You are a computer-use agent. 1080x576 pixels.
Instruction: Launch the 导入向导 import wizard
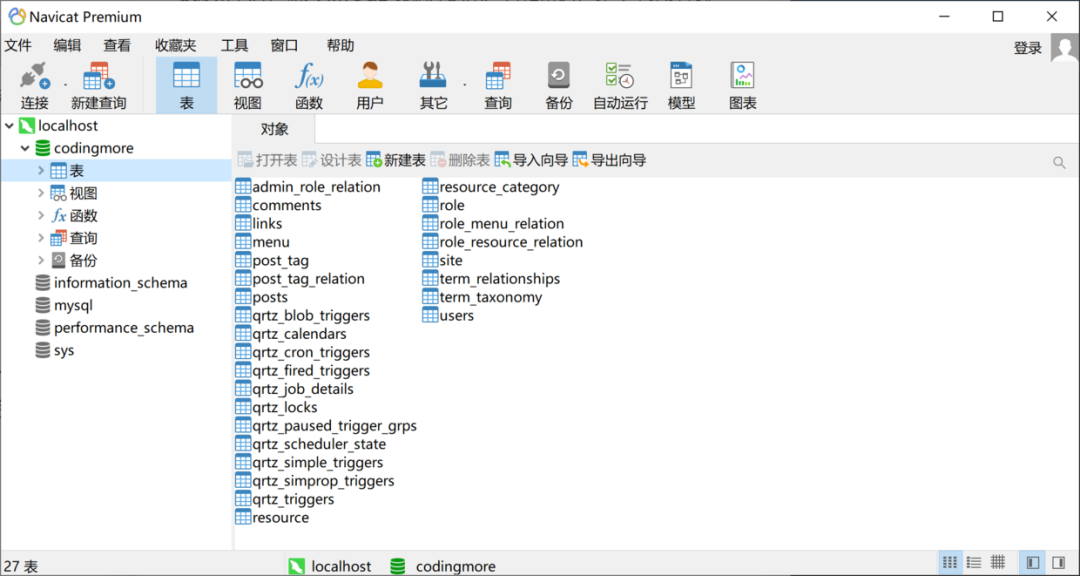coord(531,161)
